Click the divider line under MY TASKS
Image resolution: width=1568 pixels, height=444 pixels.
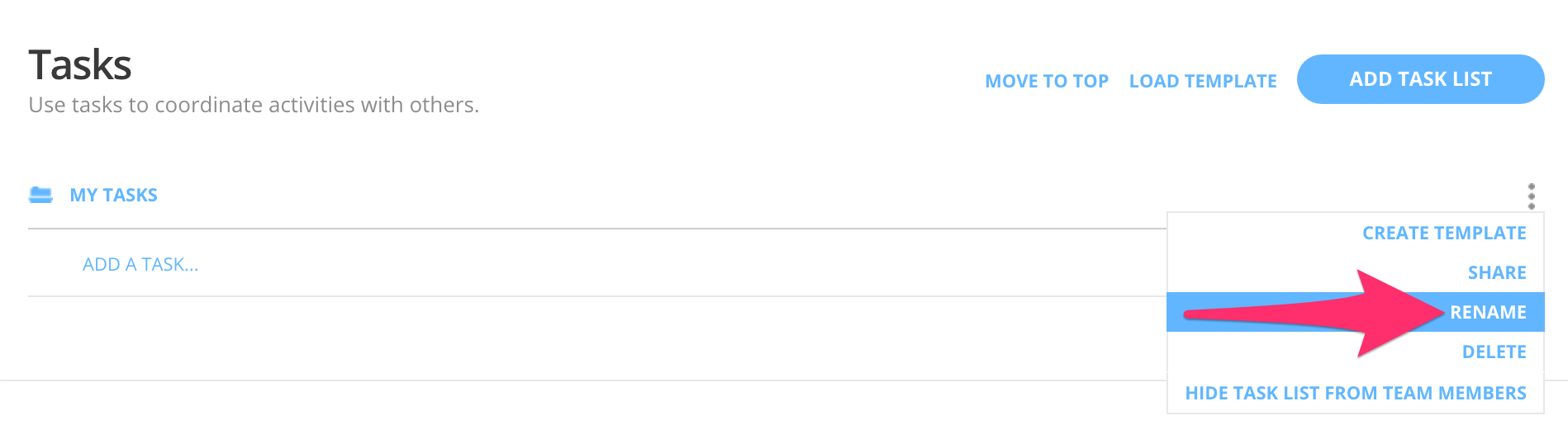596,229
